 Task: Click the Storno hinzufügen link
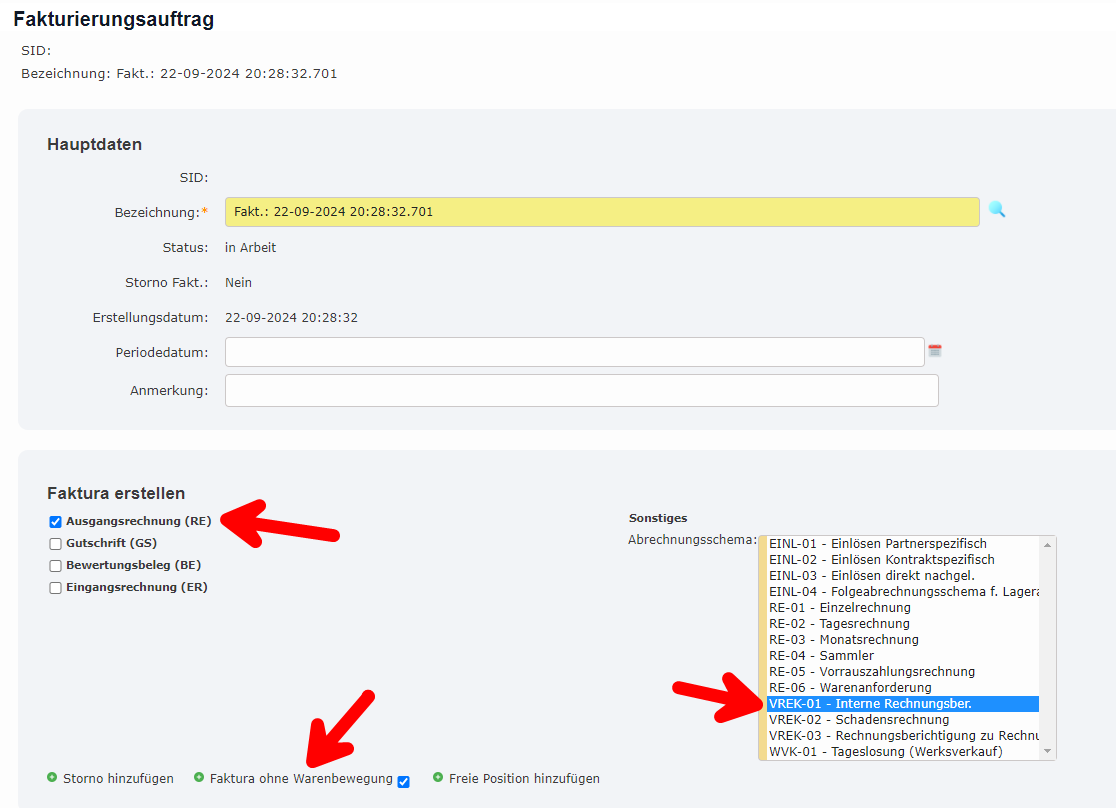(118, 778)
